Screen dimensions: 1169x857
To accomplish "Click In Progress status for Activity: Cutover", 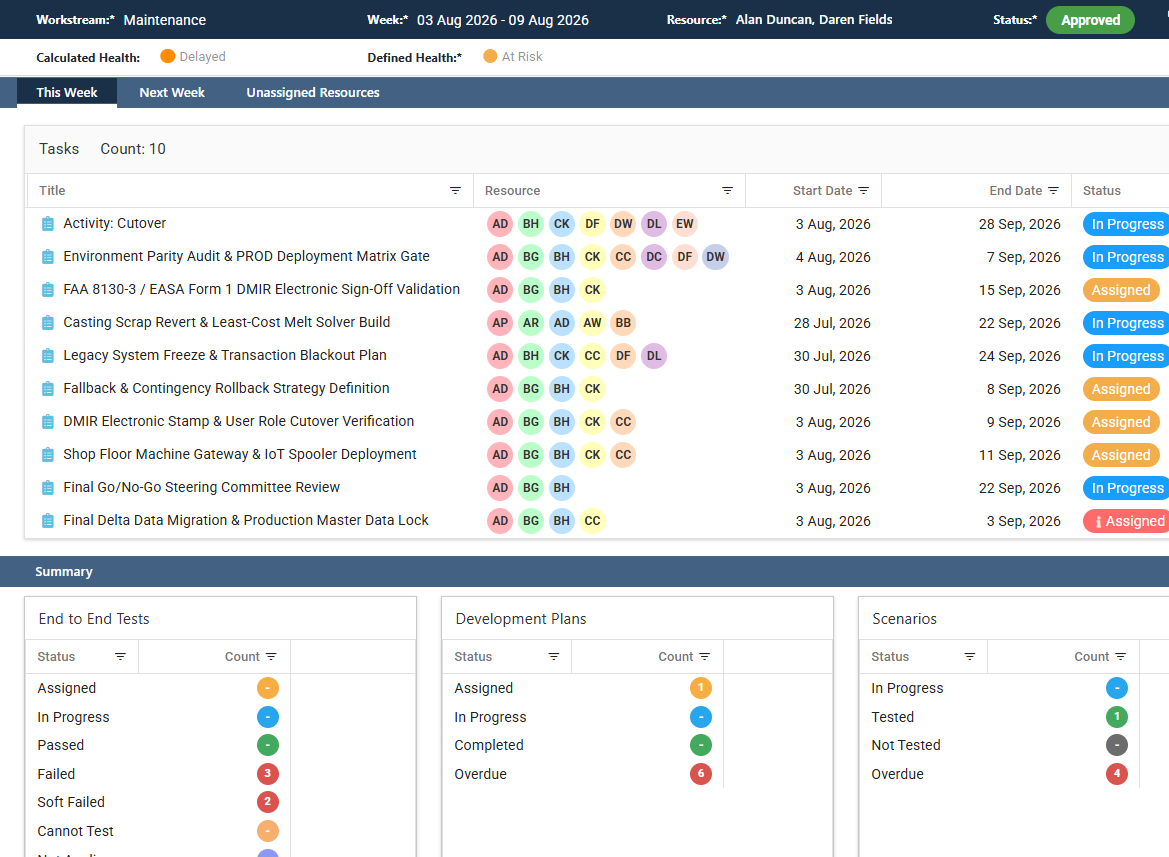I will tap(1127, 224).
